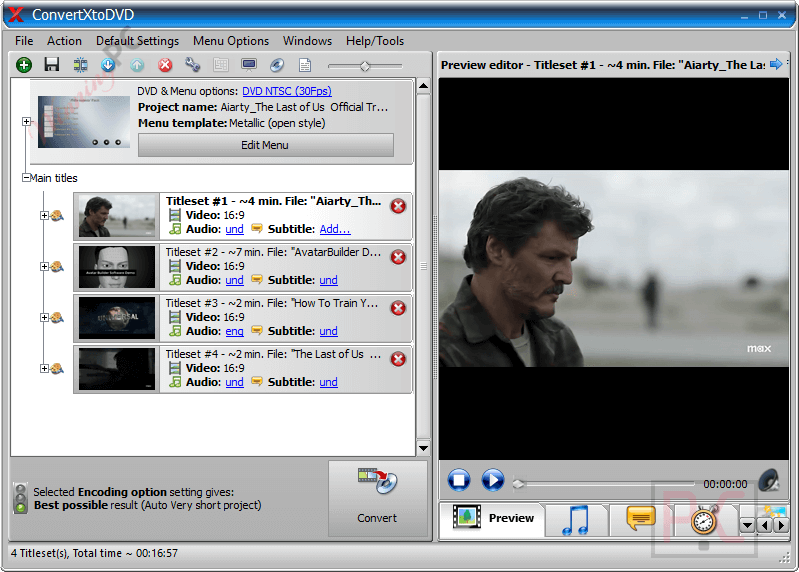This screenshot has height=572, width=799.
Task: Remove Titleset #3 How To Train with red X
Action: pyautogui.click(x=398, y=308)
